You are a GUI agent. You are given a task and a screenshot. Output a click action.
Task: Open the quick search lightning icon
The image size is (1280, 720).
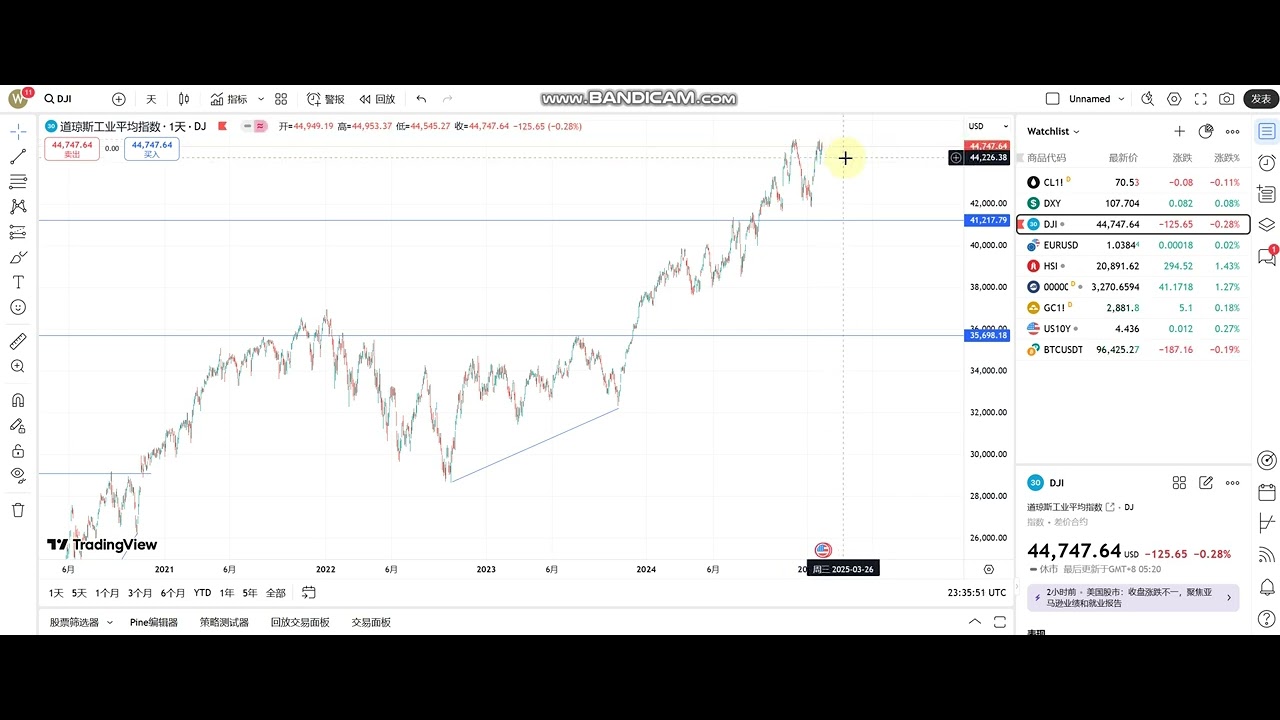pyautogui.click(x=1148, y=99)
